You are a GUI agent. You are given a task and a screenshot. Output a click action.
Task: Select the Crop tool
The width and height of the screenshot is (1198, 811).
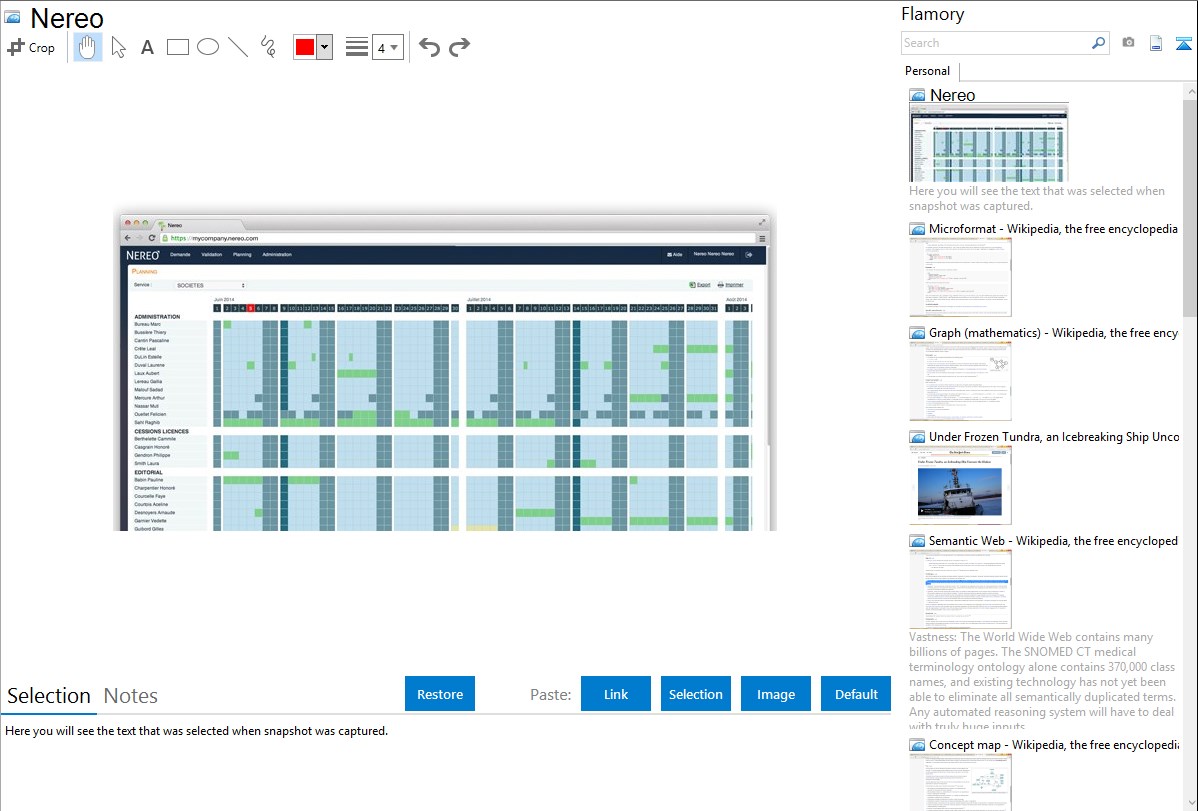click(31, 47)
